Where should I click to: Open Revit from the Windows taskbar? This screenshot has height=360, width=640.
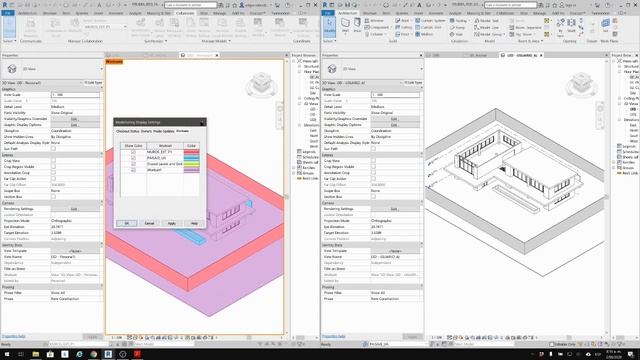[x=108, y=354]
